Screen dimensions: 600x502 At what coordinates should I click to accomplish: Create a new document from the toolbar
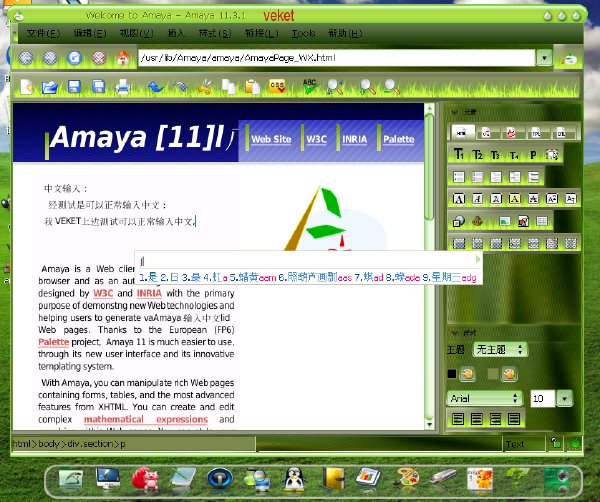pyautogui.click(x=27, y=87)
